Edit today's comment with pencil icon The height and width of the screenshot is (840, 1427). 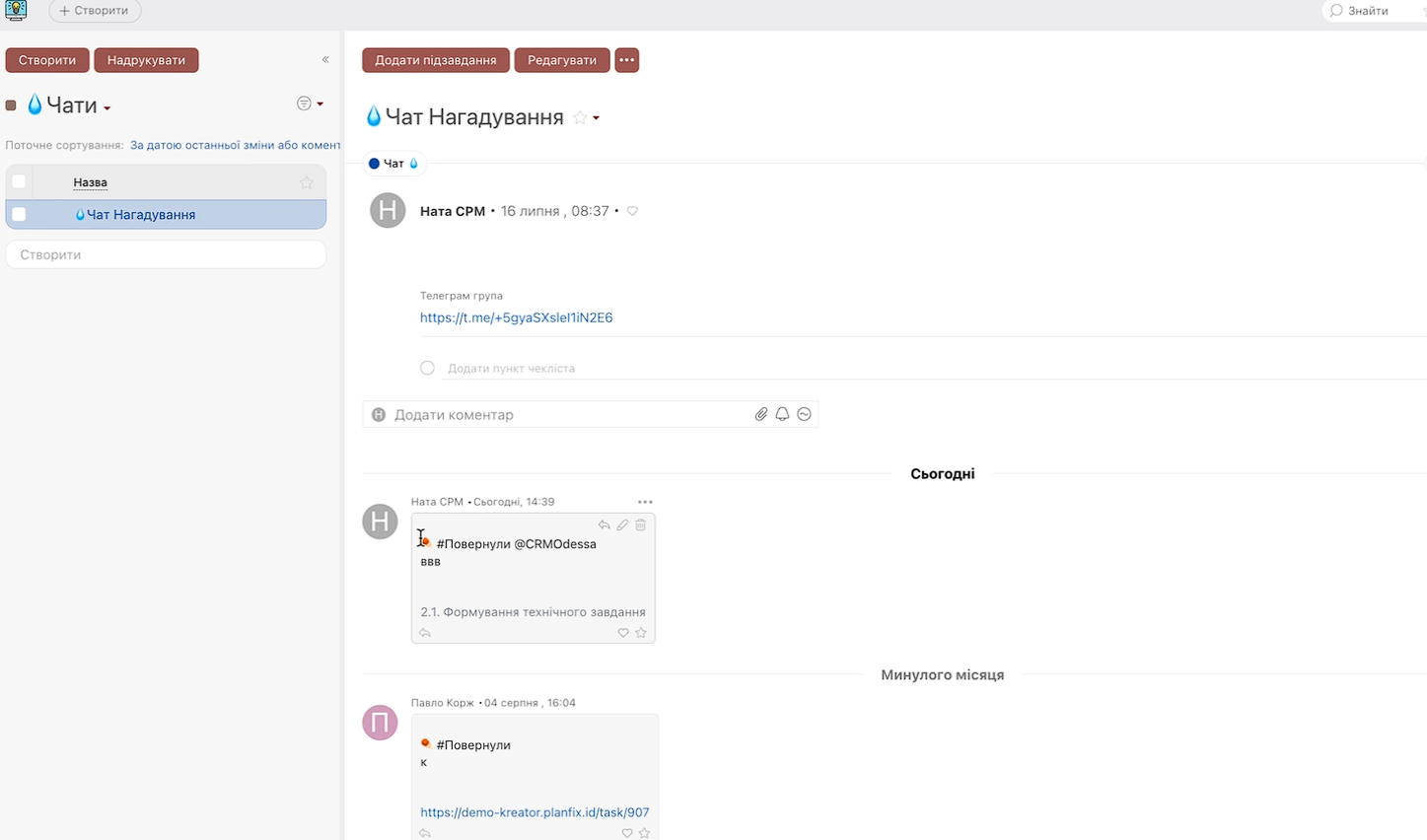click(622, 525)
